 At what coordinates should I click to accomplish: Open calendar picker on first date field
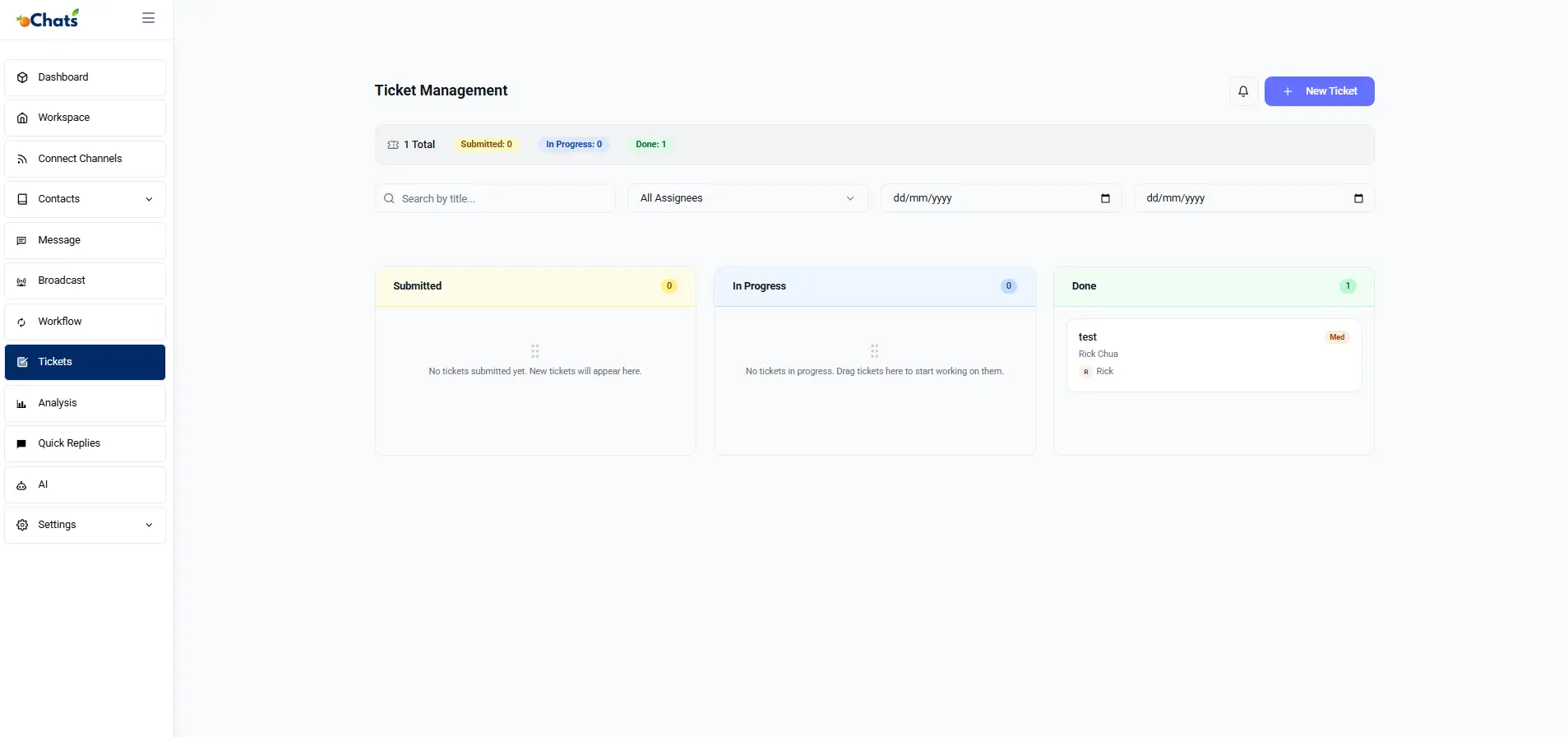(x=1105, y=198)
